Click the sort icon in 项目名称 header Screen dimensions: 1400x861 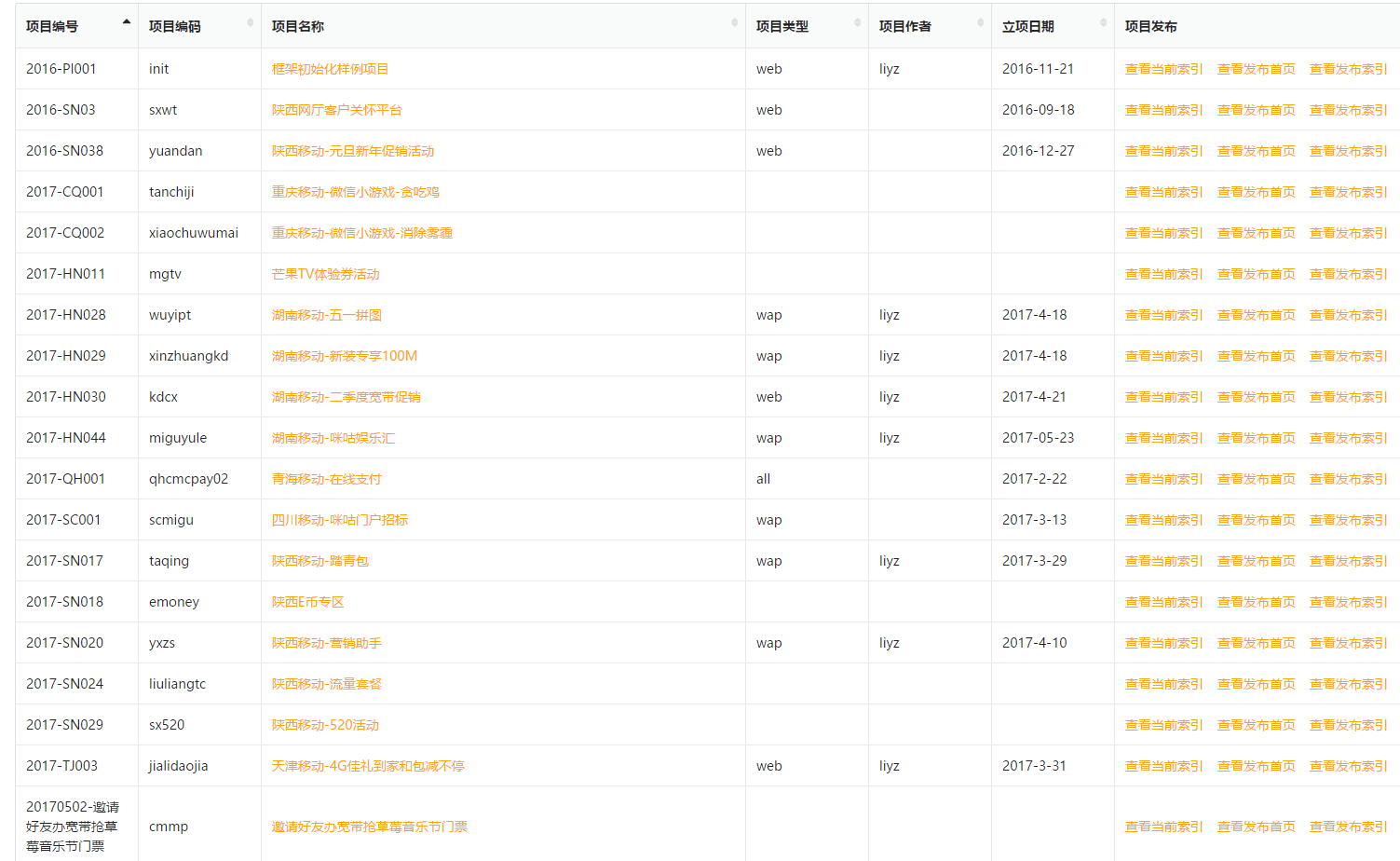click(734, 22)
